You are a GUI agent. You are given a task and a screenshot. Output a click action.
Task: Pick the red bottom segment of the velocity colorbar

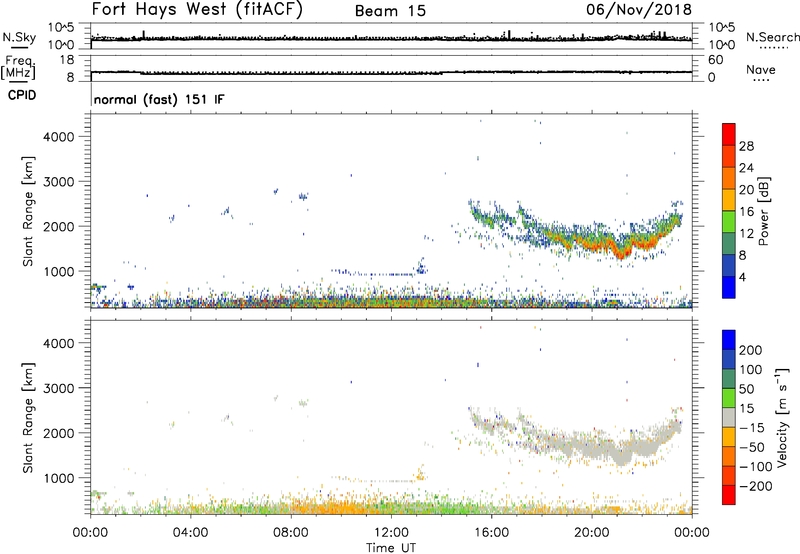click(x=729, y=495)
